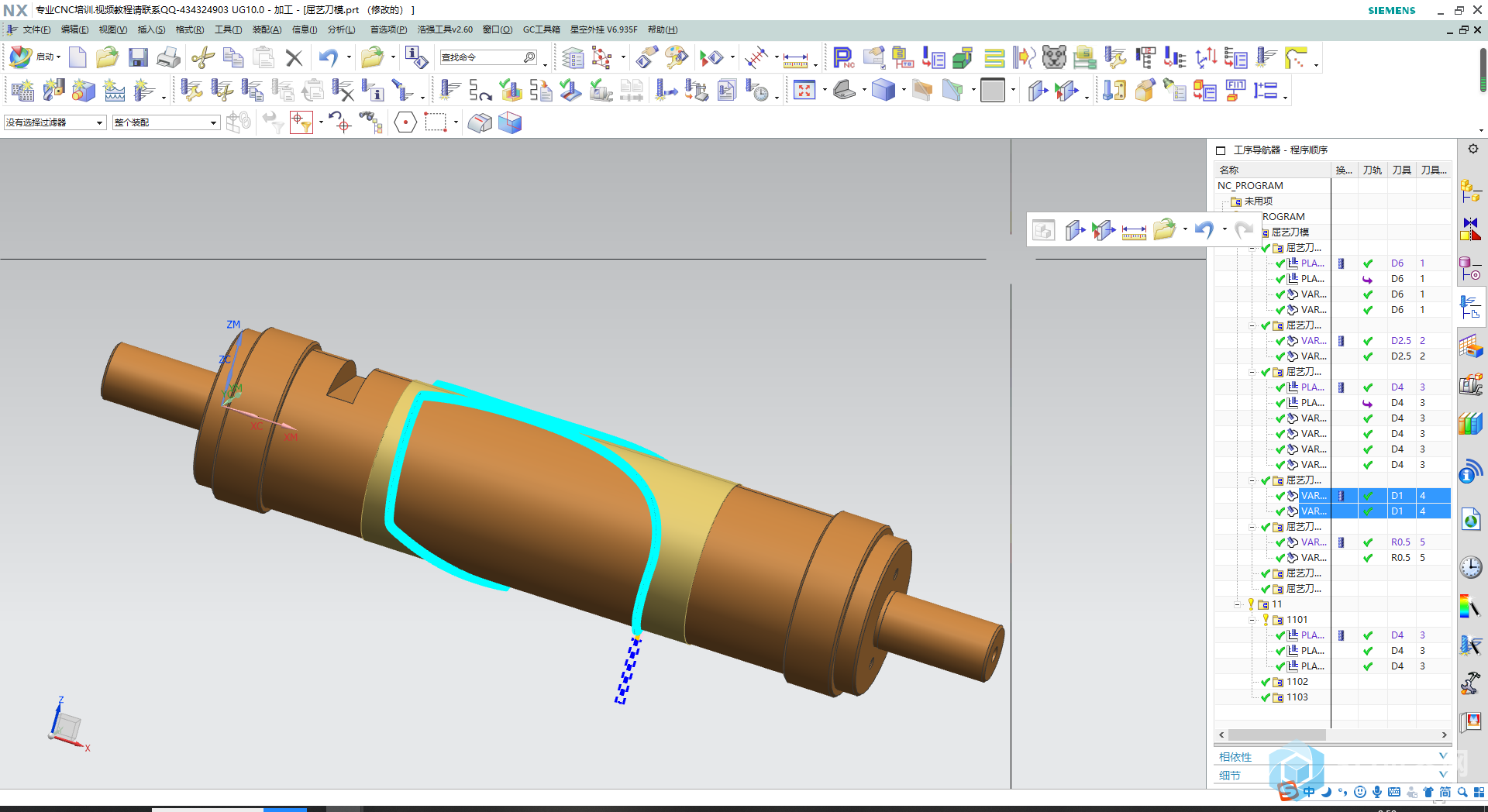Screen dimensions: 1488x812
Task: Open dropdown arrow next to top-toolbar Undo
Action: click(349, 57)
